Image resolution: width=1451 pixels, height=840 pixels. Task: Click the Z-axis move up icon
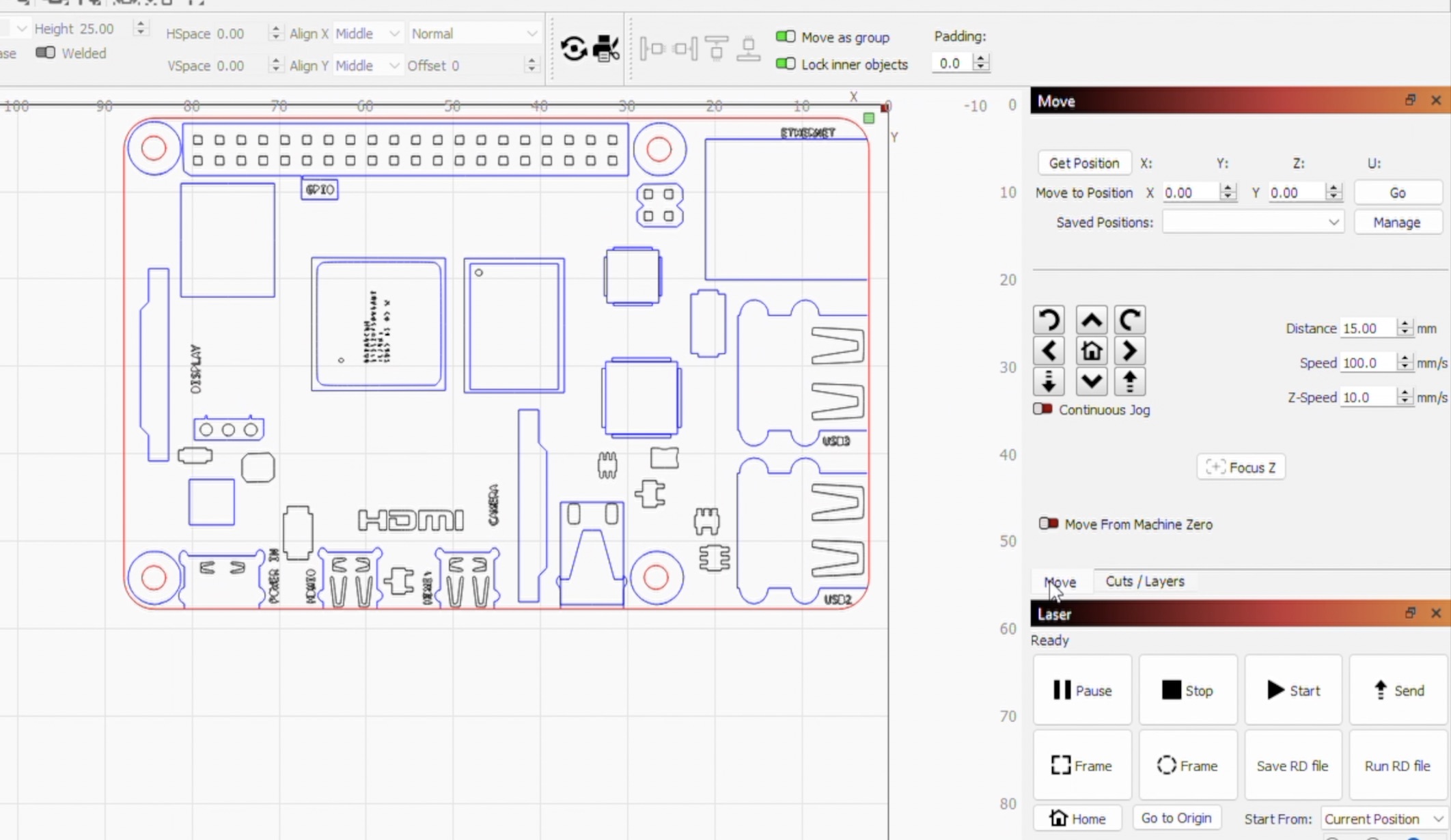pos(1129,382)
